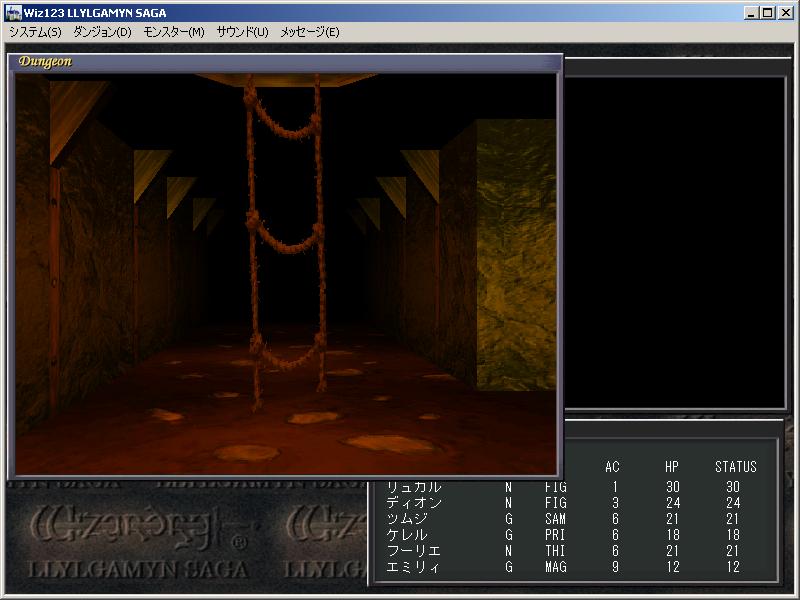Select party member リュカル
This screenshot has width=800, height=600.
[x=414, y=487]
